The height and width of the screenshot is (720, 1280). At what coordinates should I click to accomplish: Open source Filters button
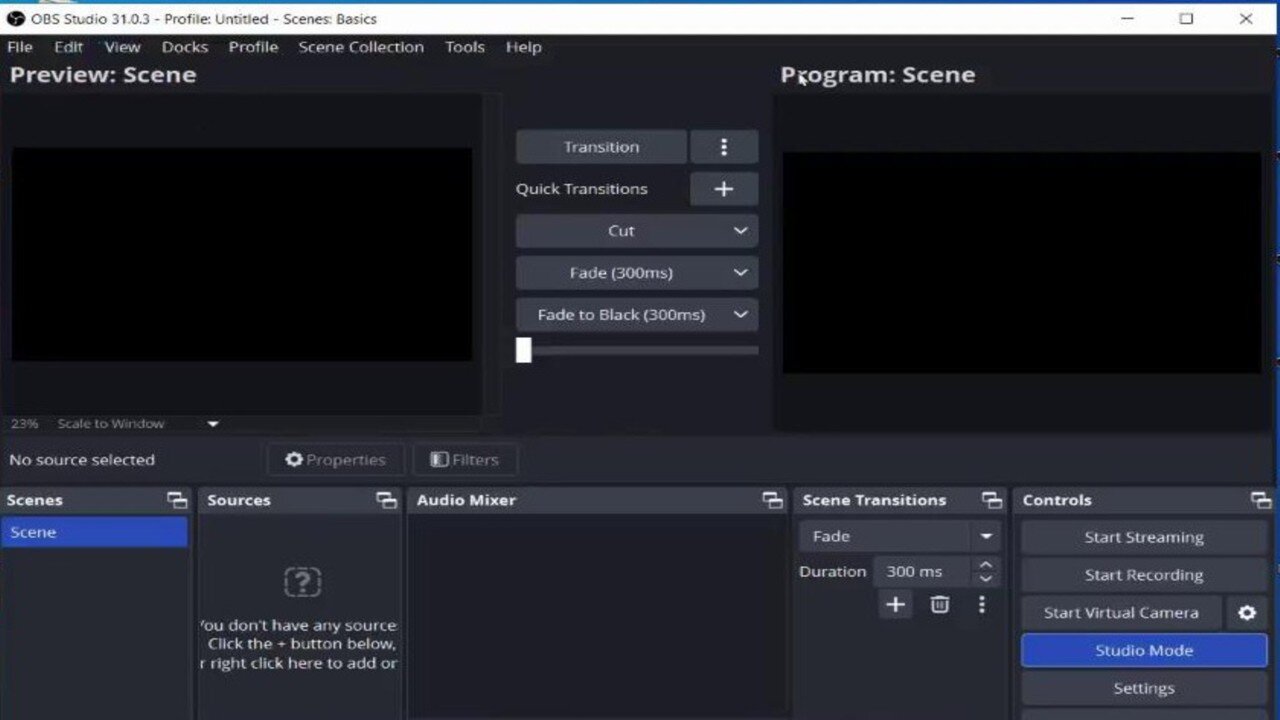465,460
